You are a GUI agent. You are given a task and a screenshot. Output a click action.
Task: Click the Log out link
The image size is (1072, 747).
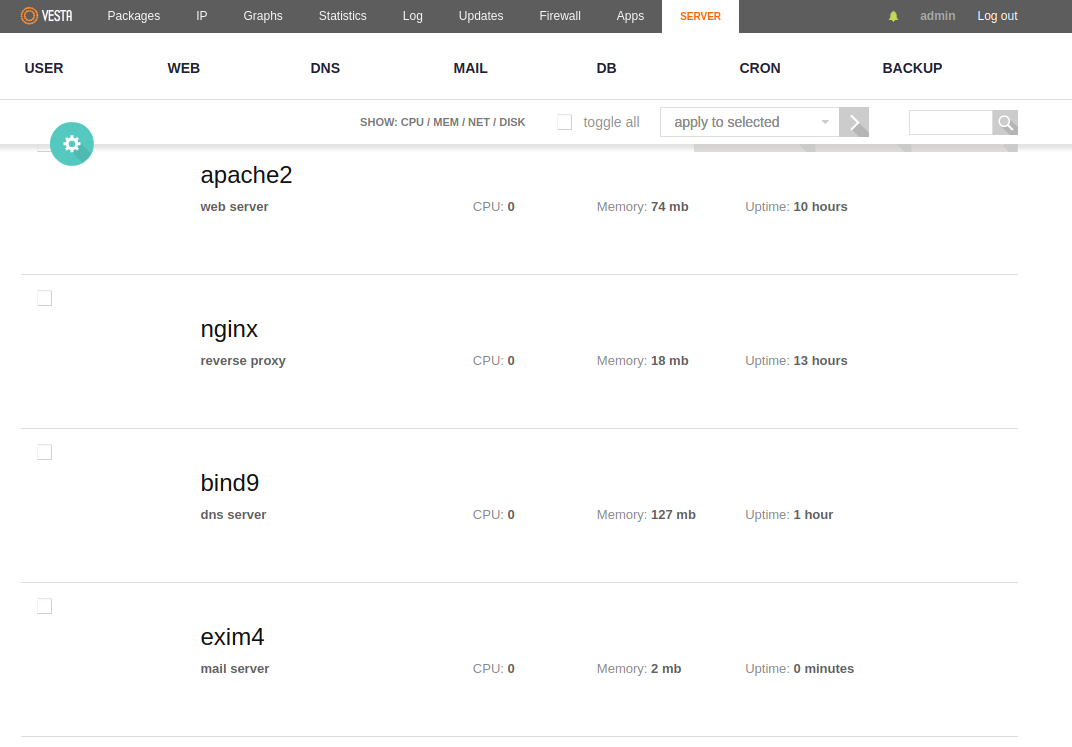pyautogui.click(x=997, y=16)
